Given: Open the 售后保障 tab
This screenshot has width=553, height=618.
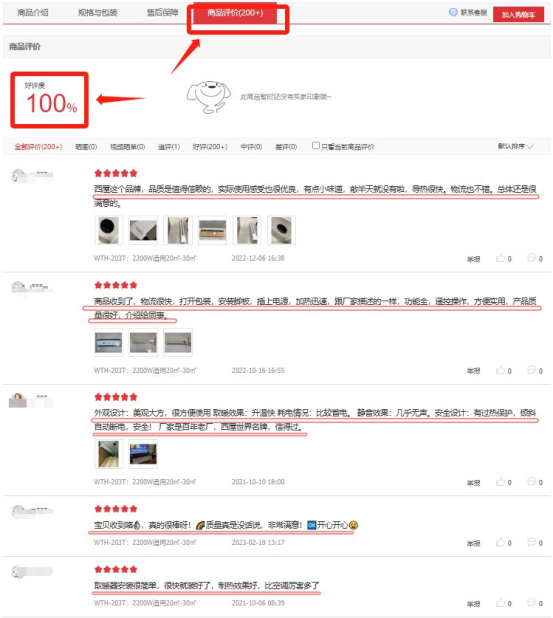Looking at the screenshot, I should (x=162, y=13).
